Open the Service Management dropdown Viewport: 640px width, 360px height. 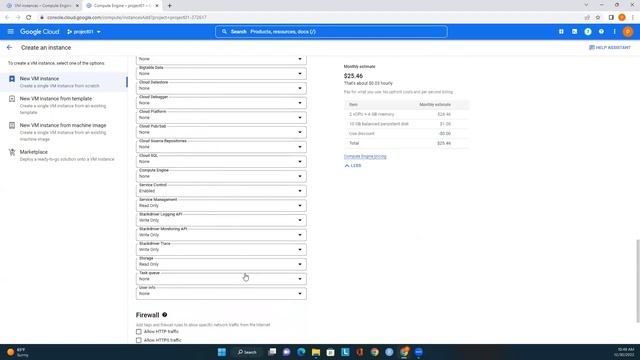pyautogui.click(x=221, y=206)
